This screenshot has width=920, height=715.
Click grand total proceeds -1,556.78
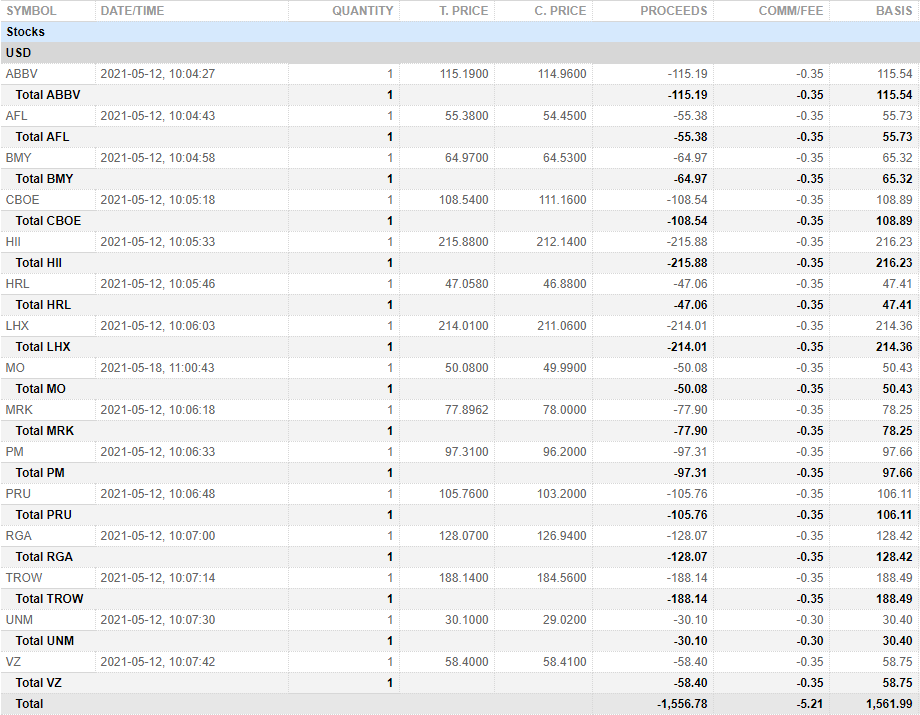[682, 704]
